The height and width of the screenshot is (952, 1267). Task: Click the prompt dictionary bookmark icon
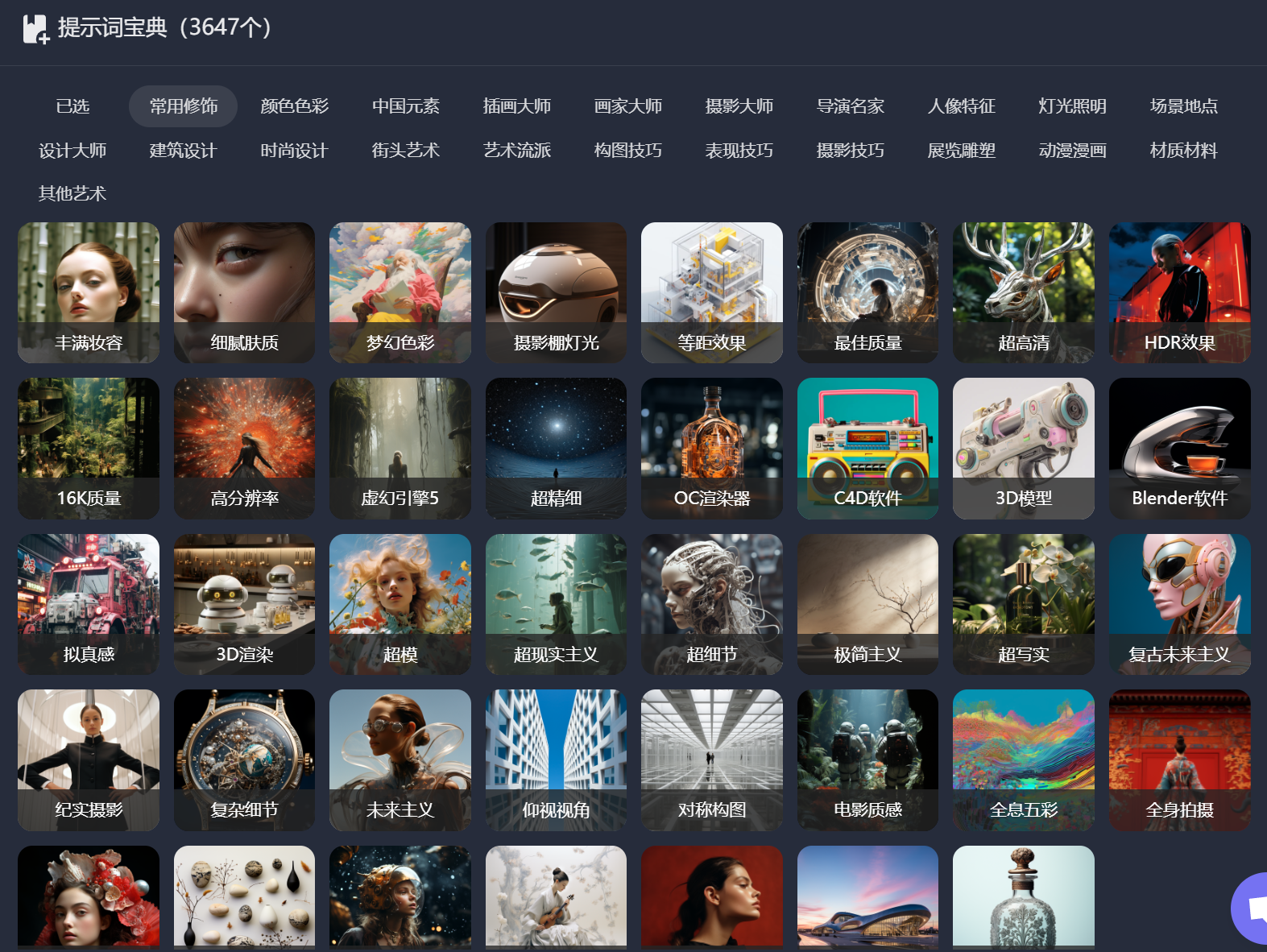35,29
